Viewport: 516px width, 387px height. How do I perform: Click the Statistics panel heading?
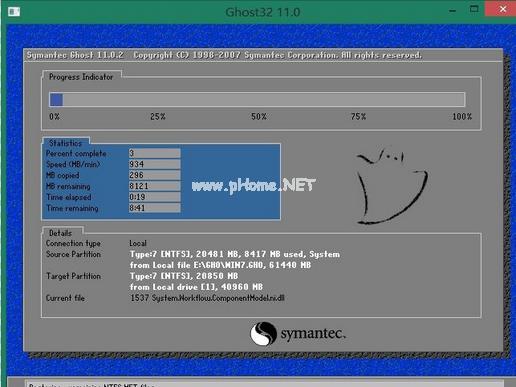65,143
